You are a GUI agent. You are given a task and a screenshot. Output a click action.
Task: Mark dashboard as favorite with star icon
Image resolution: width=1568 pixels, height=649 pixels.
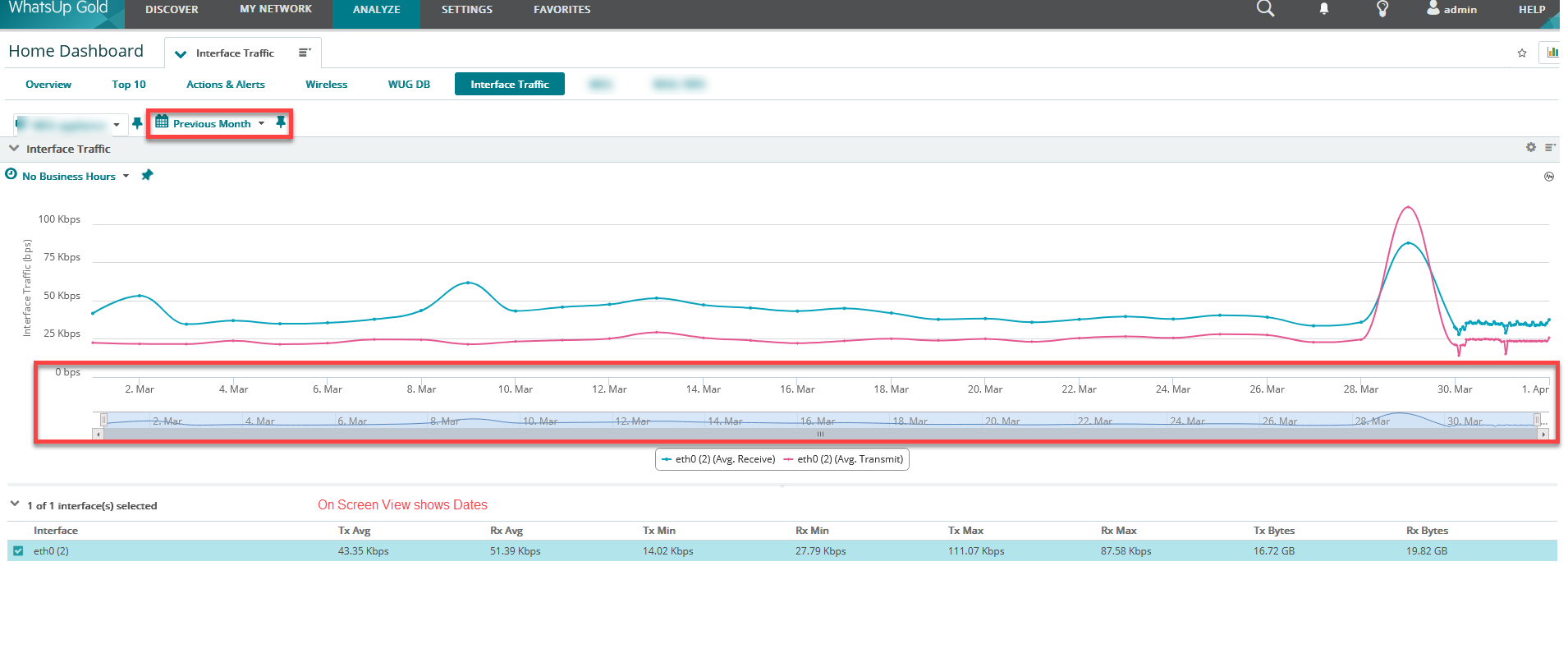point(1522,53)
